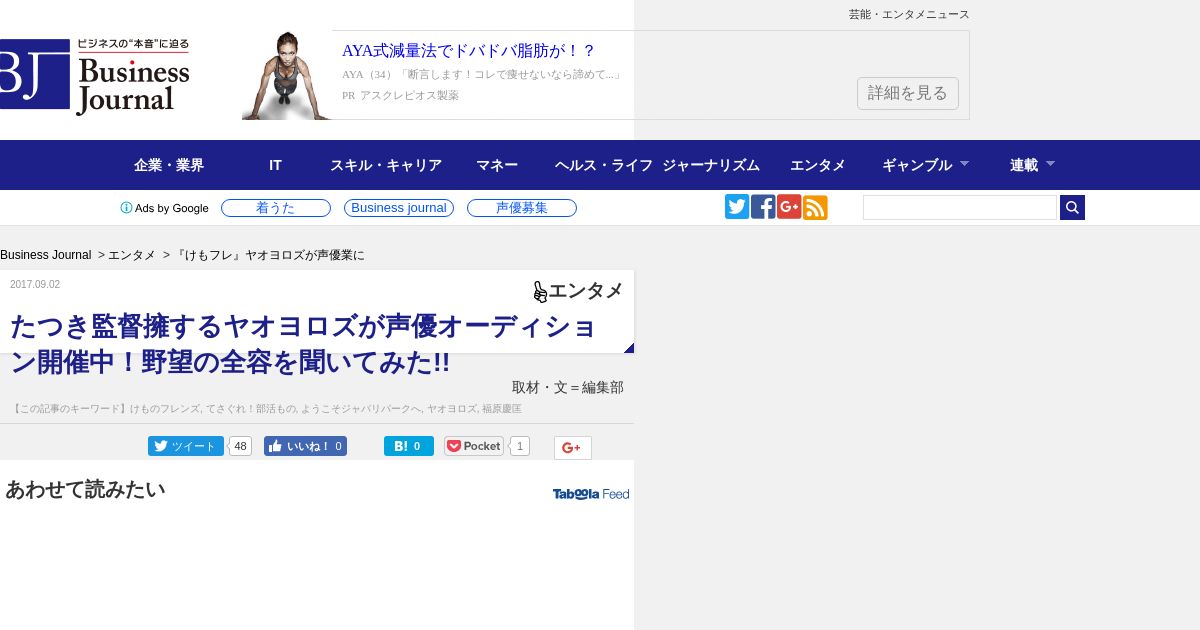Screen dimensions: 1200x630
Task: Click the search magnifier button
Action: tap(1072, 207)
